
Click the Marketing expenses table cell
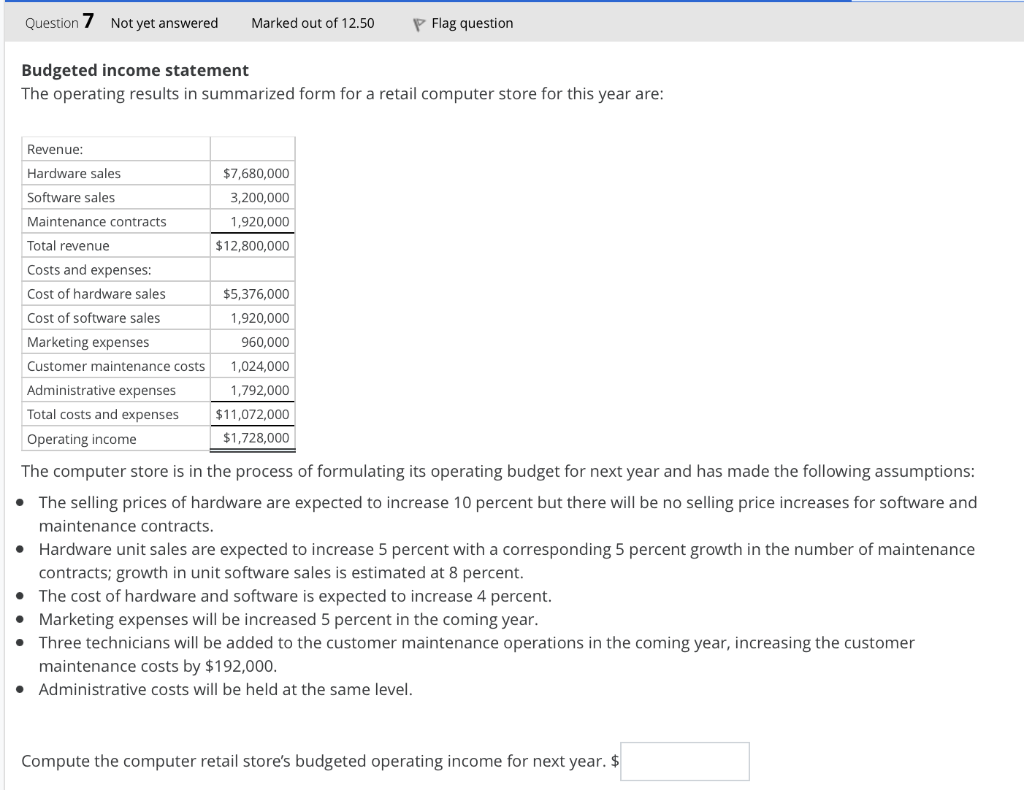(87, 341)
